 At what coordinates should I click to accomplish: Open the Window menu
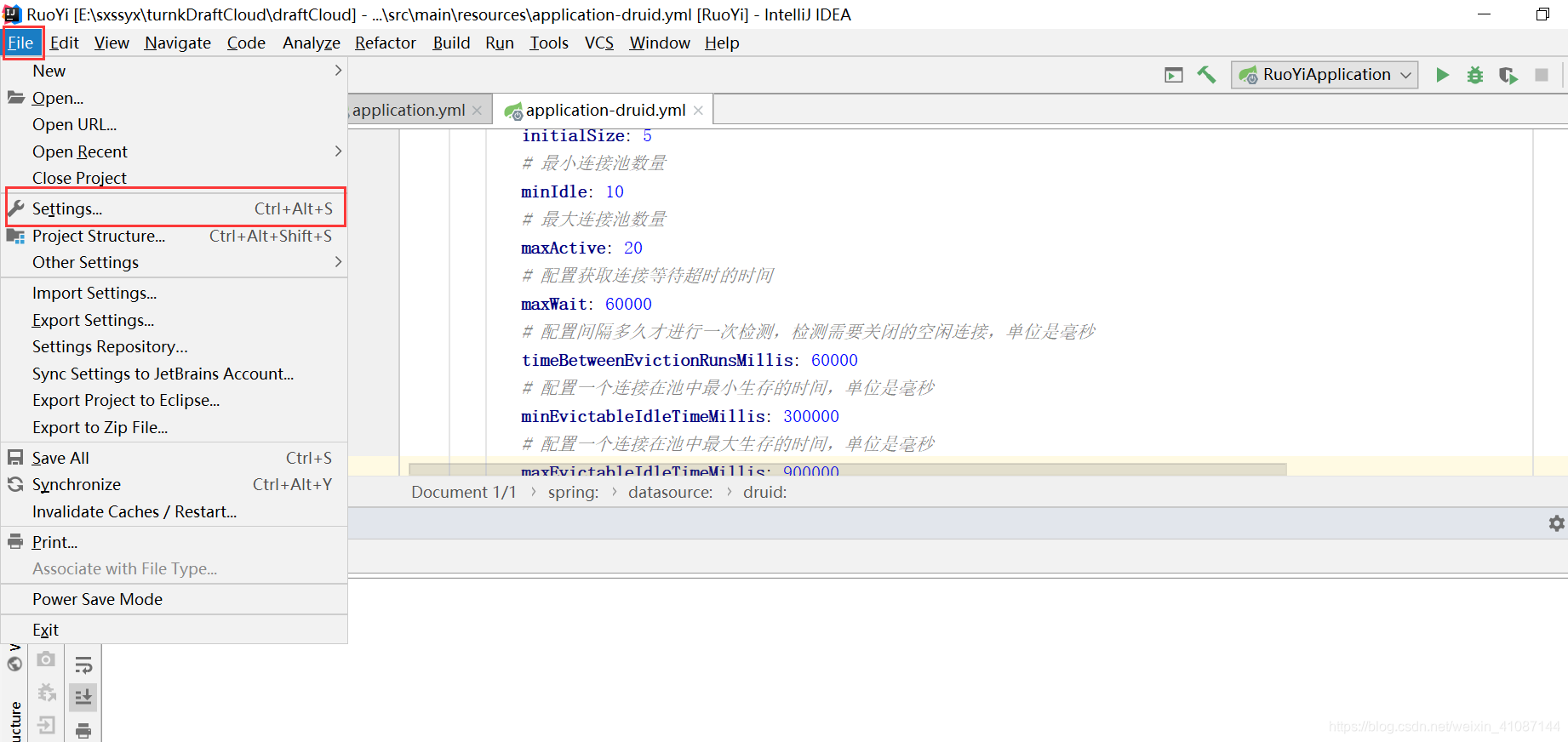pyautogui.click(x=660, y=43)
